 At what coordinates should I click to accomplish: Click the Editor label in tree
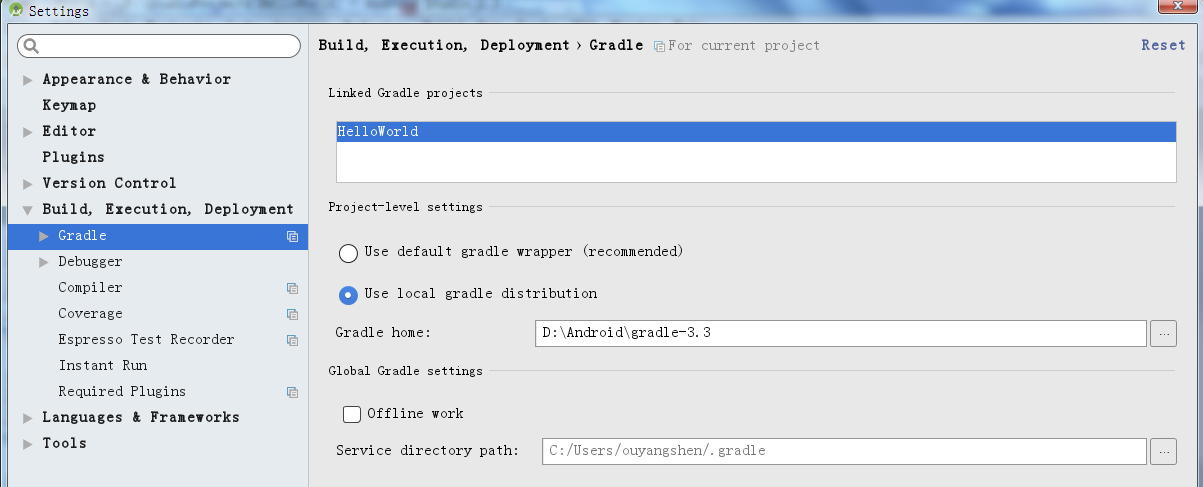[x=69, y=131]
